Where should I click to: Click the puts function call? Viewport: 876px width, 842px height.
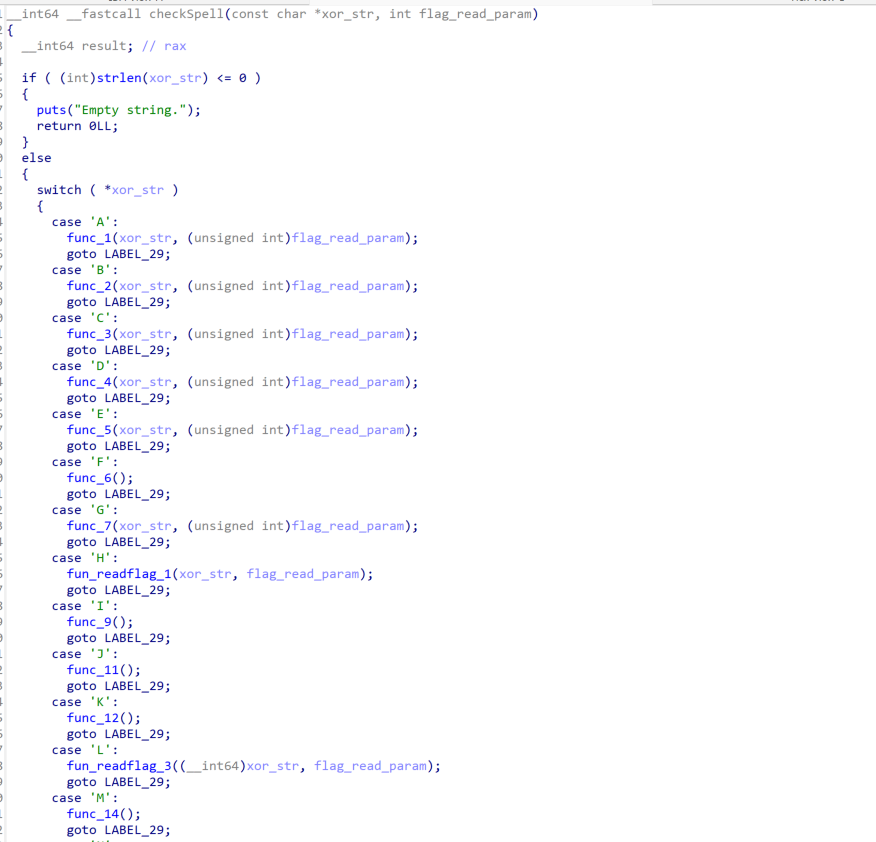[x=52, y=110]
